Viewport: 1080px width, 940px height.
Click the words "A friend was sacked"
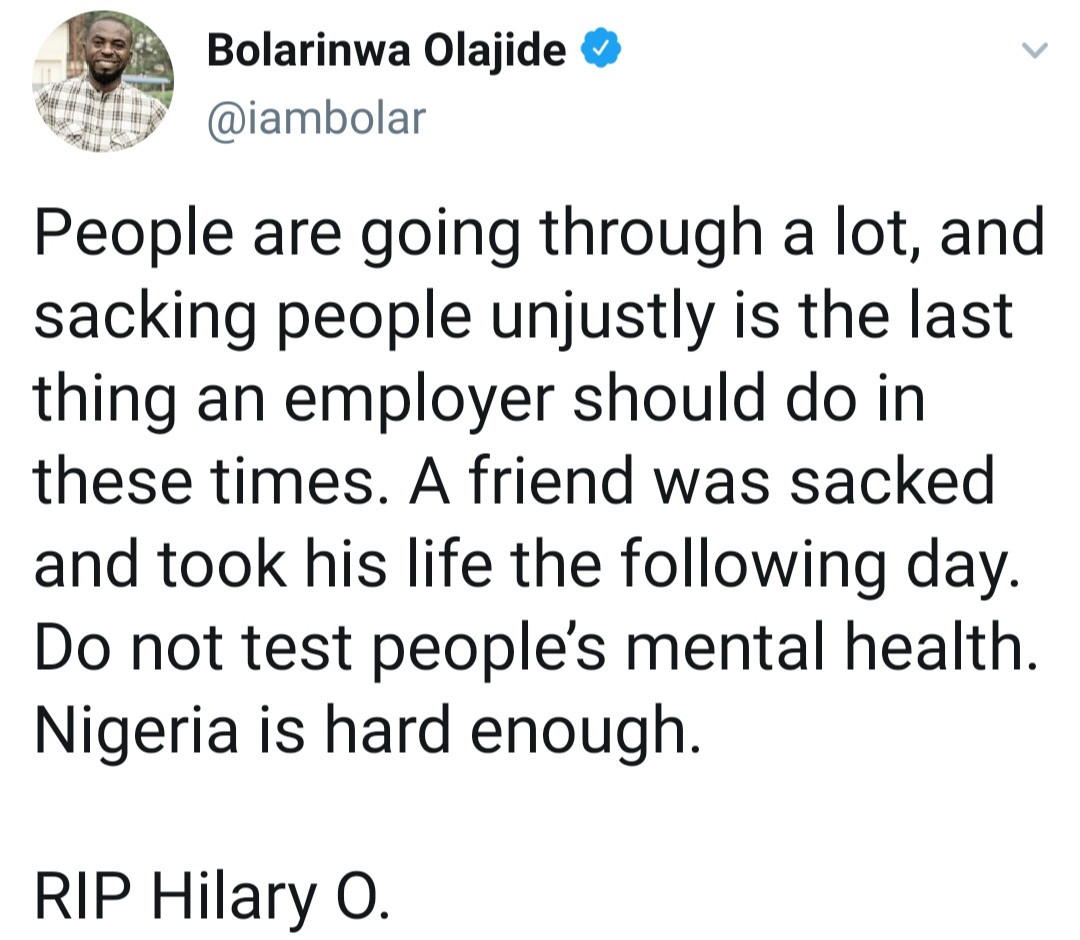702,481
